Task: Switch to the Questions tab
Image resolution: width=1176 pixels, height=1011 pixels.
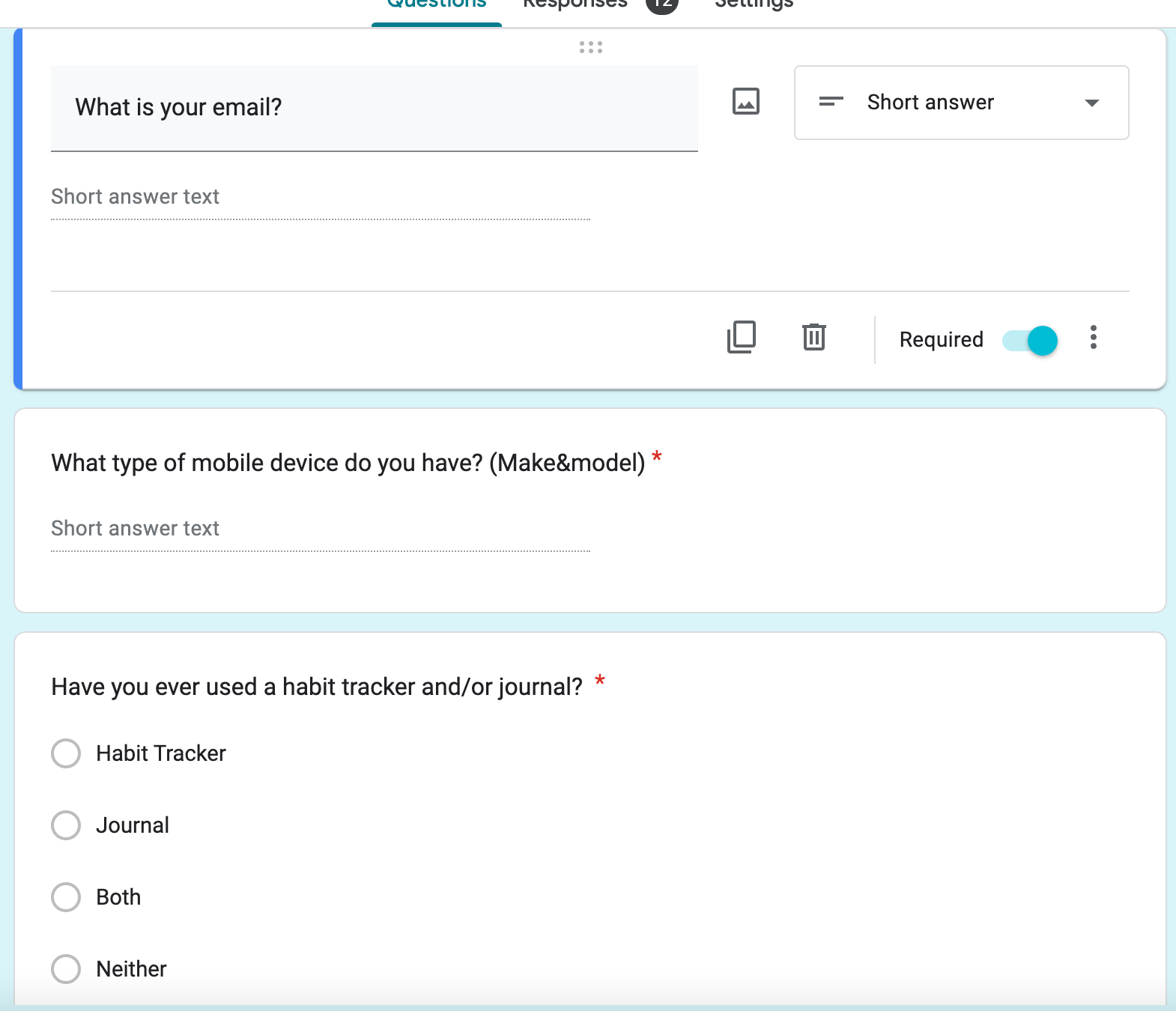Action: (x=437, y=6)
